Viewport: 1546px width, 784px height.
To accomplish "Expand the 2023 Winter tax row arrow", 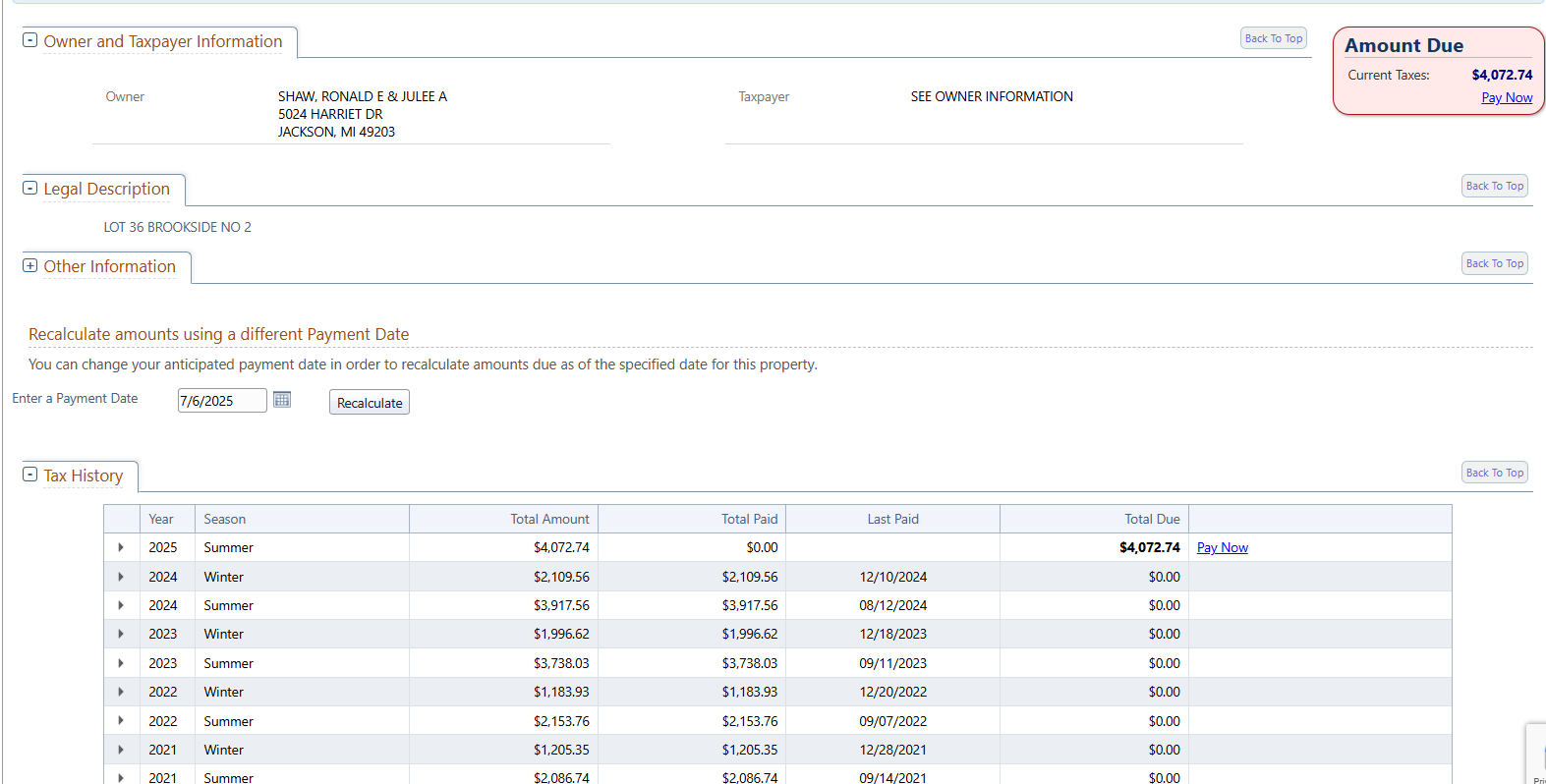I will pyautogui.click(x=121, y=635).
